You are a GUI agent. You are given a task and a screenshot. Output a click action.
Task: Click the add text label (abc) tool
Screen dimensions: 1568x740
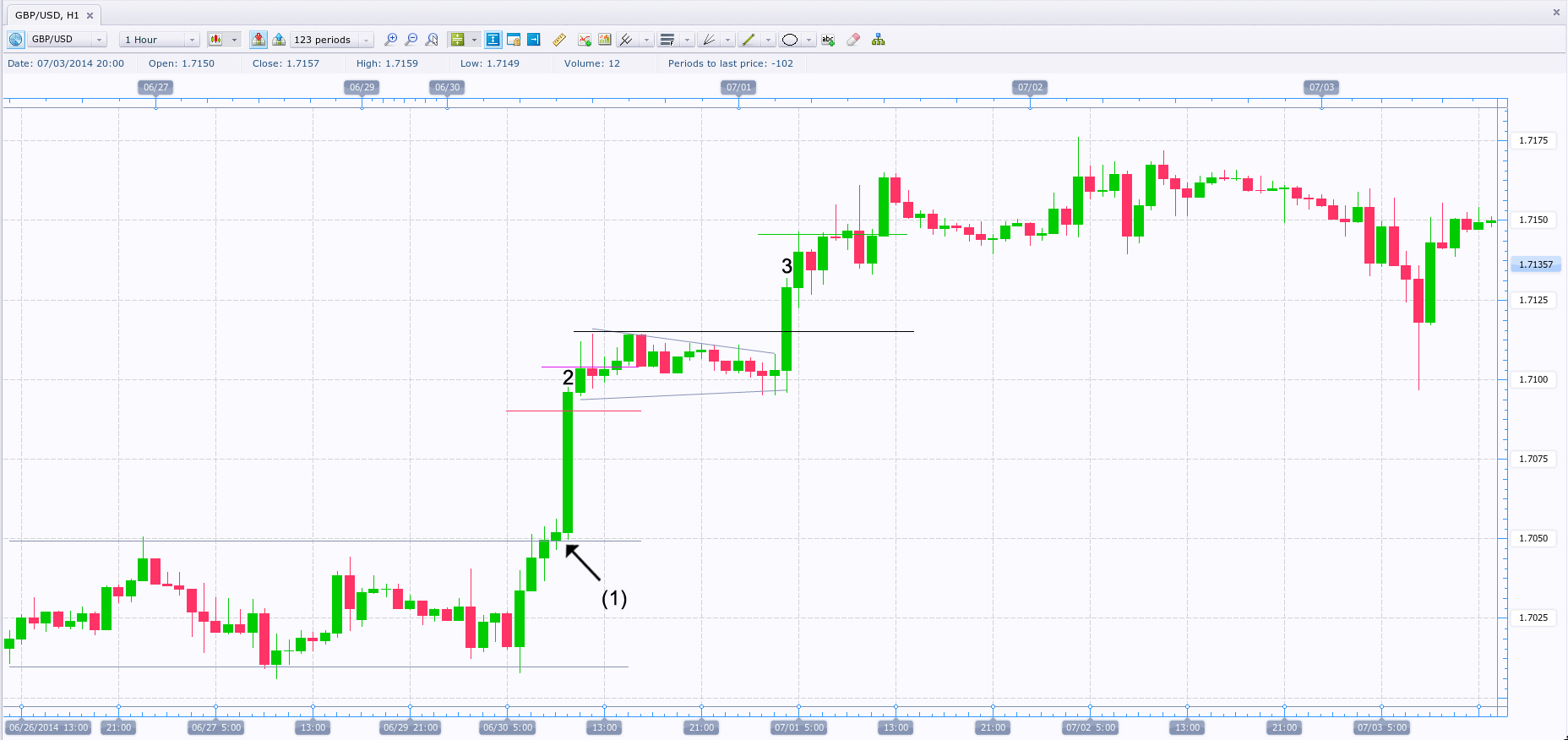[x=828, y=40]
